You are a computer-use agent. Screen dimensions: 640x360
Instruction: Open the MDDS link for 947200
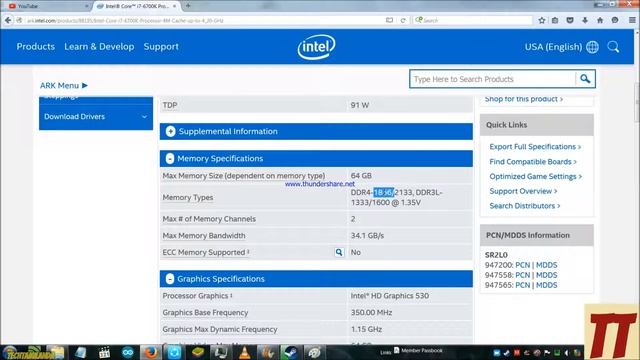[x=547, y=265]
